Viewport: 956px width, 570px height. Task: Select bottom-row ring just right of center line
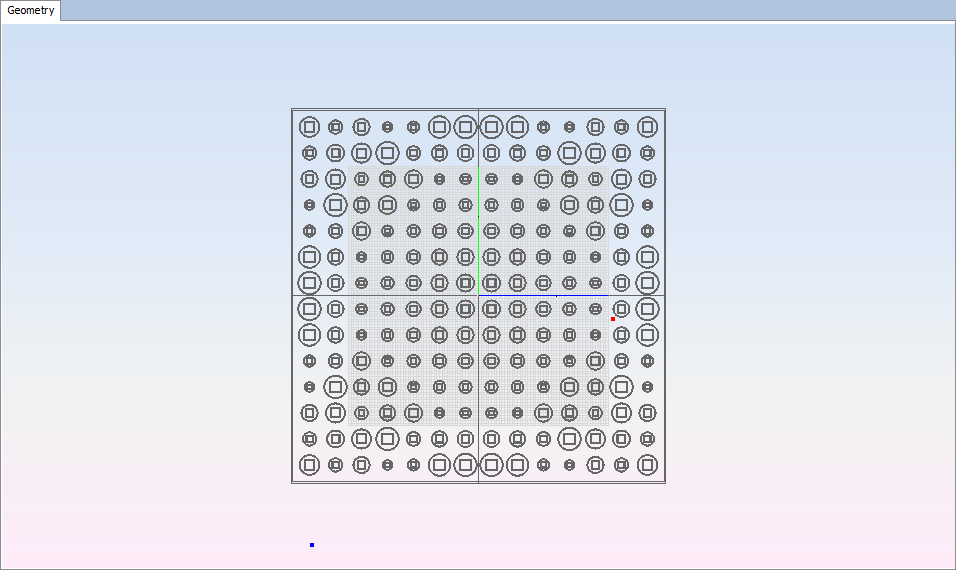click(x=491, y=465)
